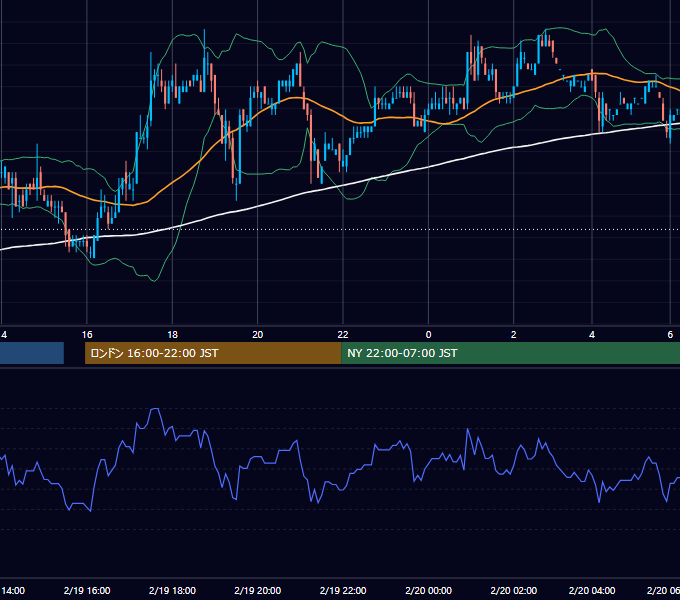
Task: Click the hour 22 axis tick label
Action: (x=343, y=335)
